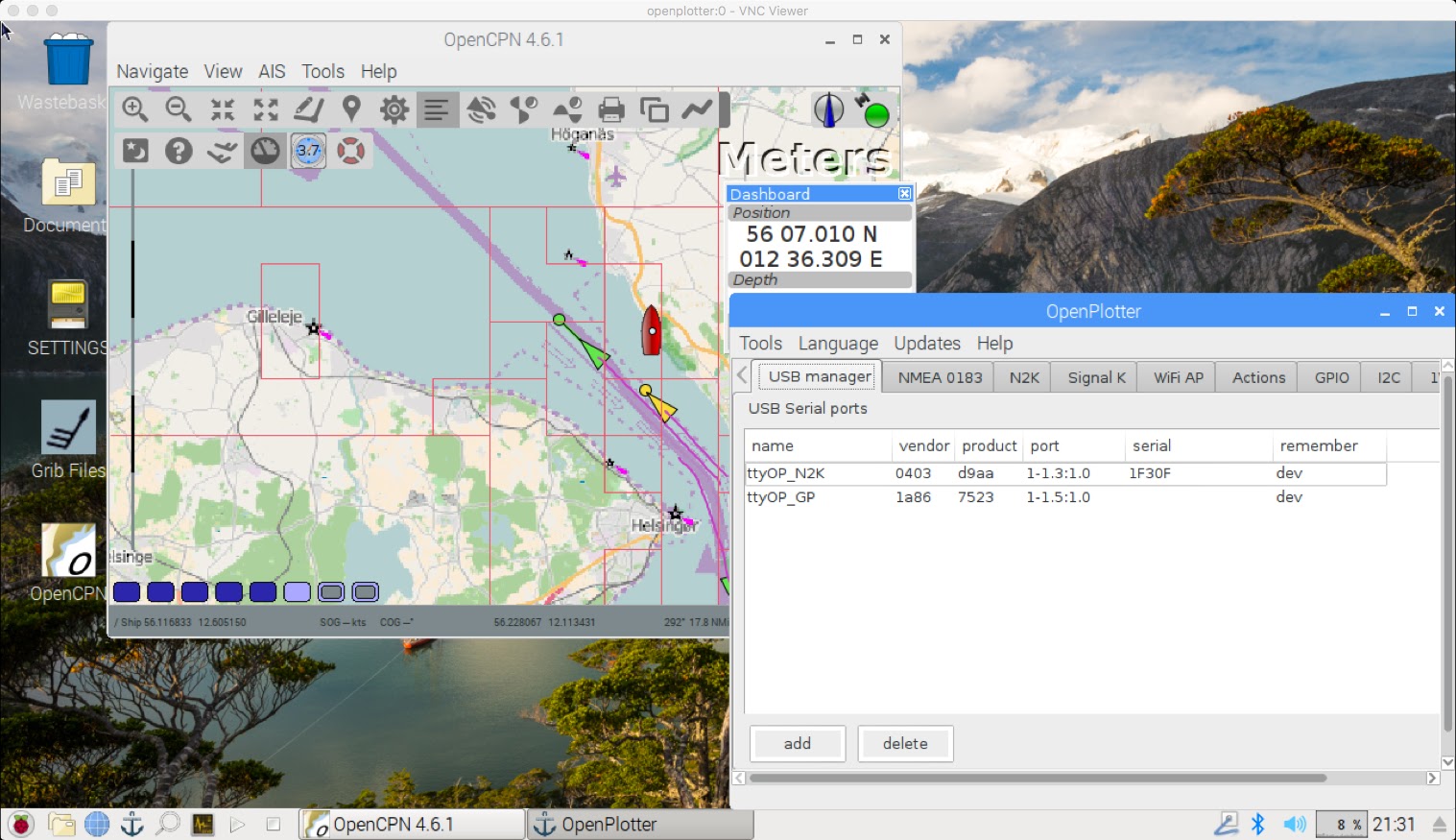Trigger Man Overboard with the lifering icon

tap(352, 150)
